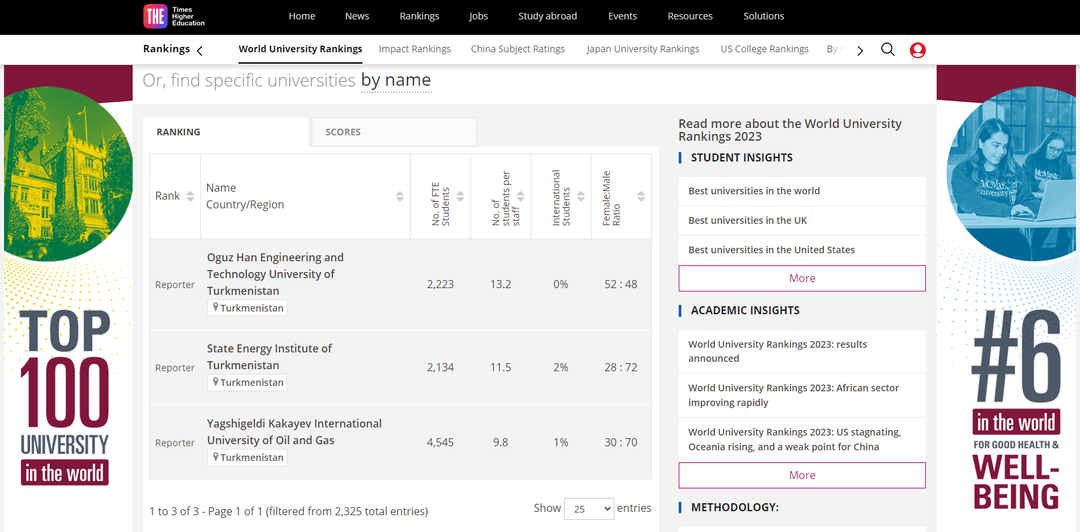Viewport: 1080px width, 532px height.
Task: Open News menu item
Action: click(x=357, y=16)
